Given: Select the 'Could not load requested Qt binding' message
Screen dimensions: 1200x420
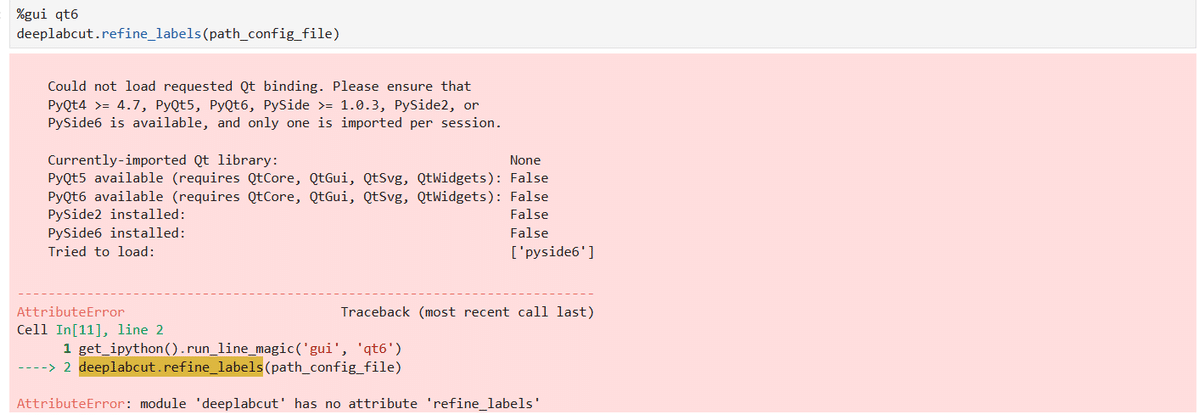Looking at the screenshot, I should pyautogui.click(x=274, y=105).
